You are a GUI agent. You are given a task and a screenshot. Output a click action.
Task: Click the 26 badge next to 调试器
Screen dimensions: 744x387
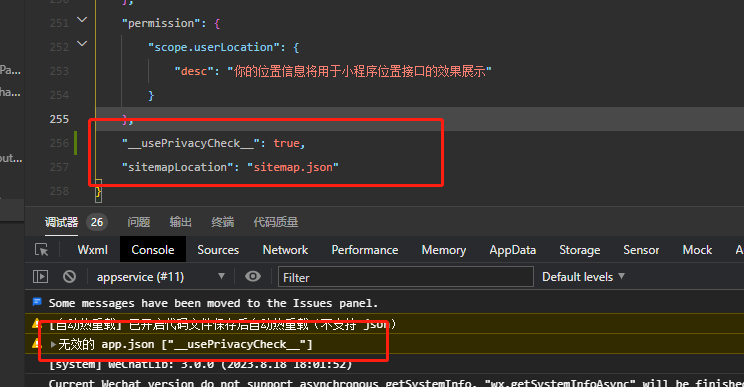pyautogui.click(x=97, y=222)
